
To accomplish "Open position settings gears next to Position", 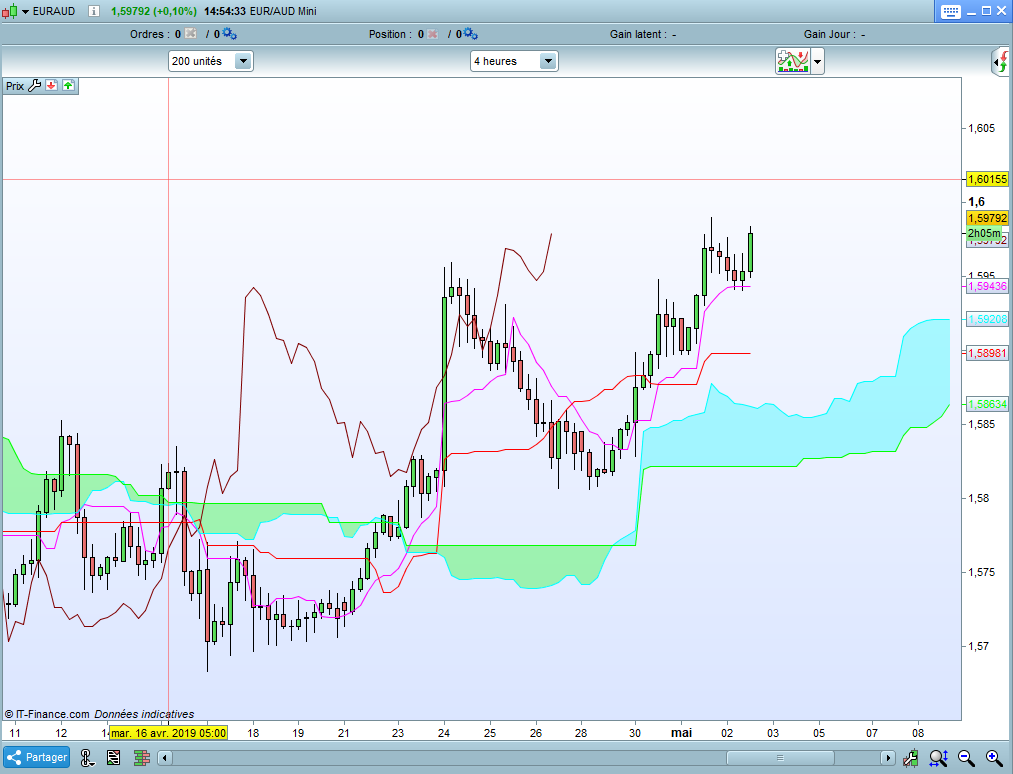I will tap(470, 34).
